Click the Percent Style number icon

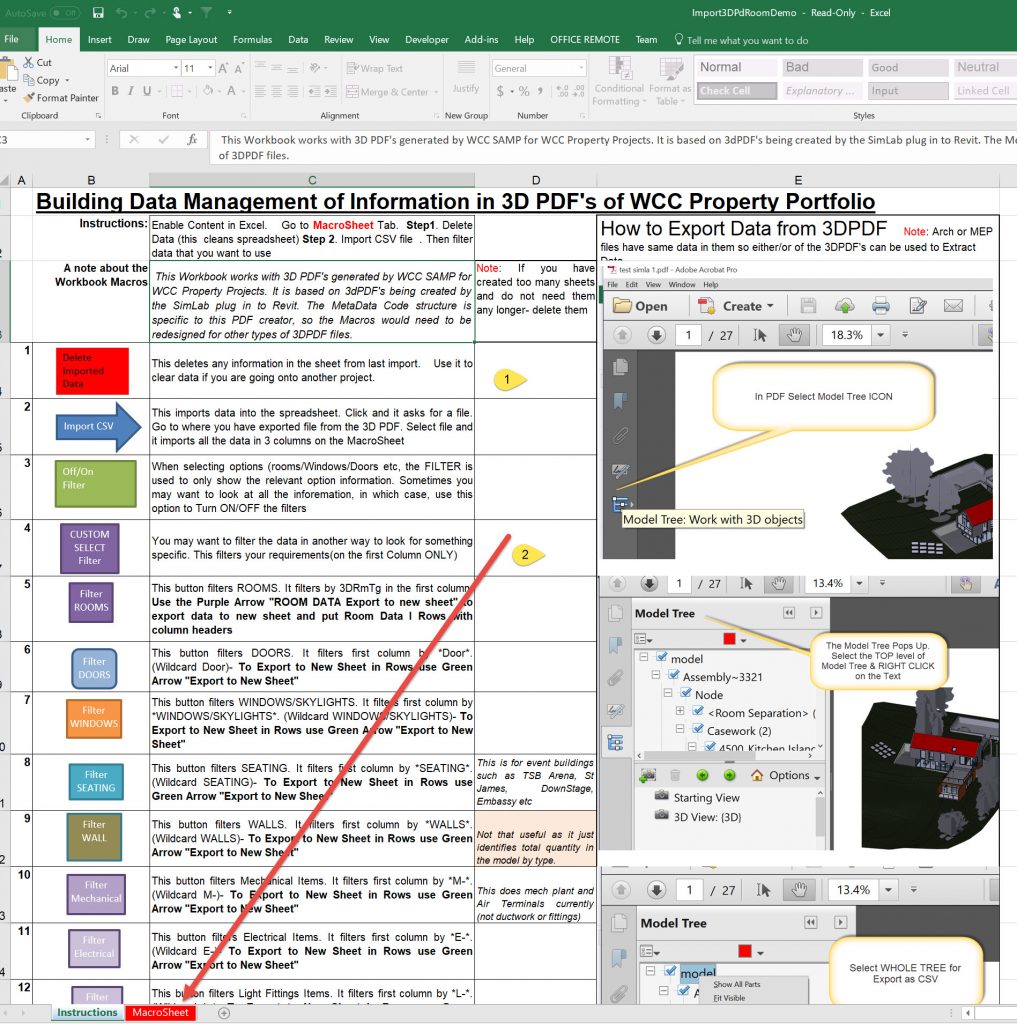tap(525, 92)
